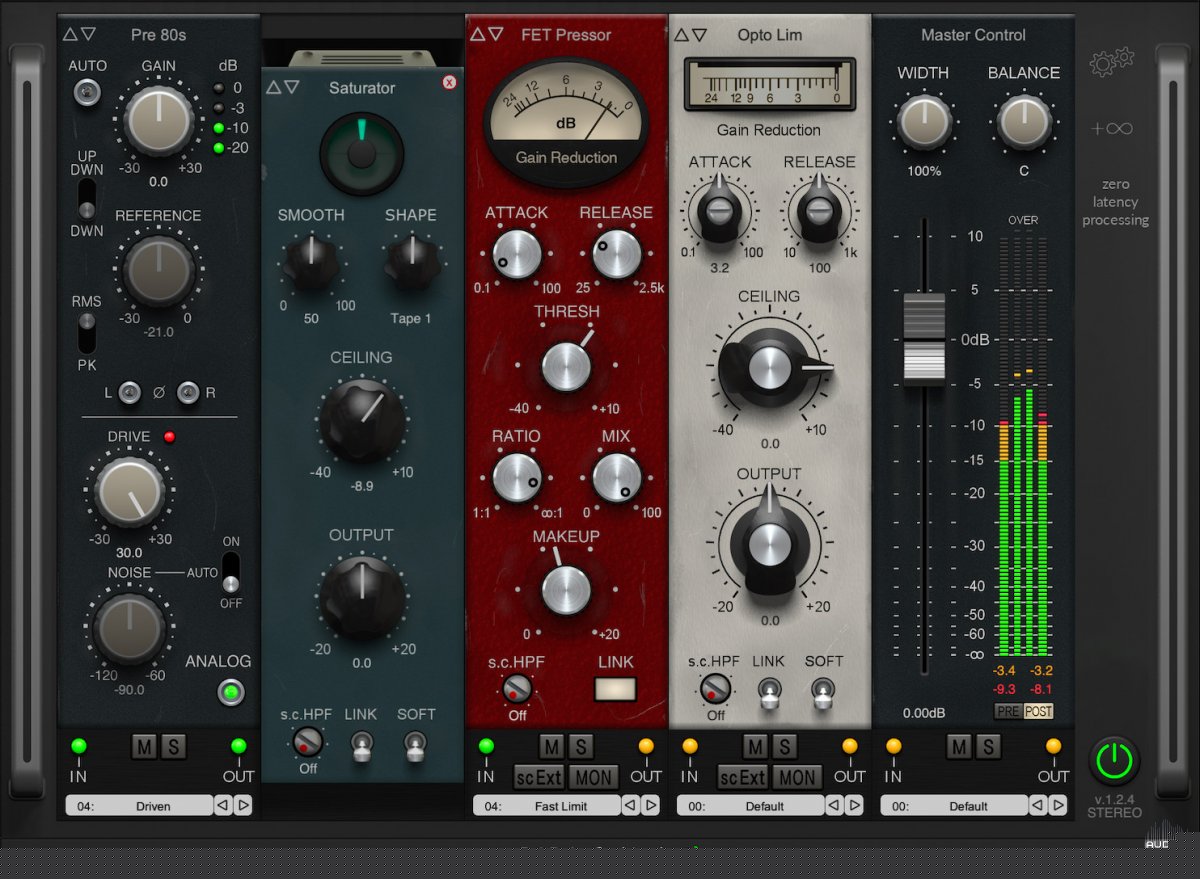Screen dimensions: 1200x879
Task: Click the Master Control WIDTH knob
Action: [x=924, y=122]
